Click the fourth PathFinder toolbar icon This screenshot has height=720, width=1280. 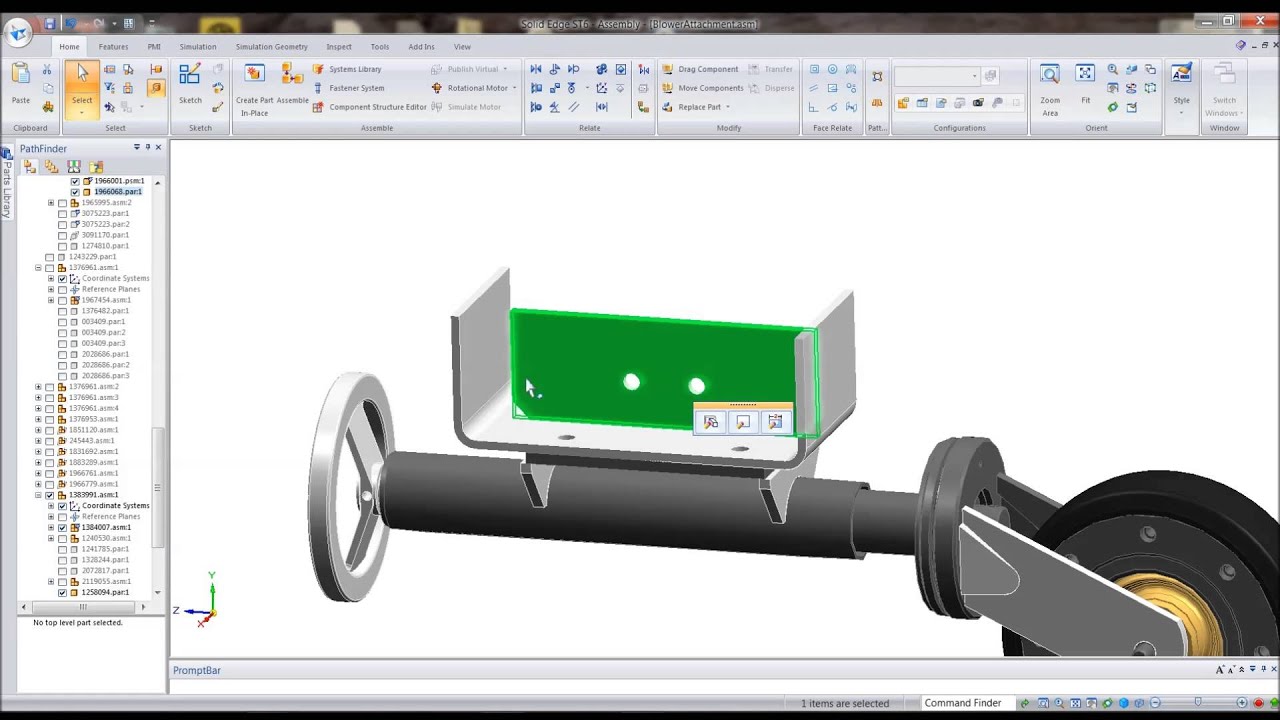96,166
